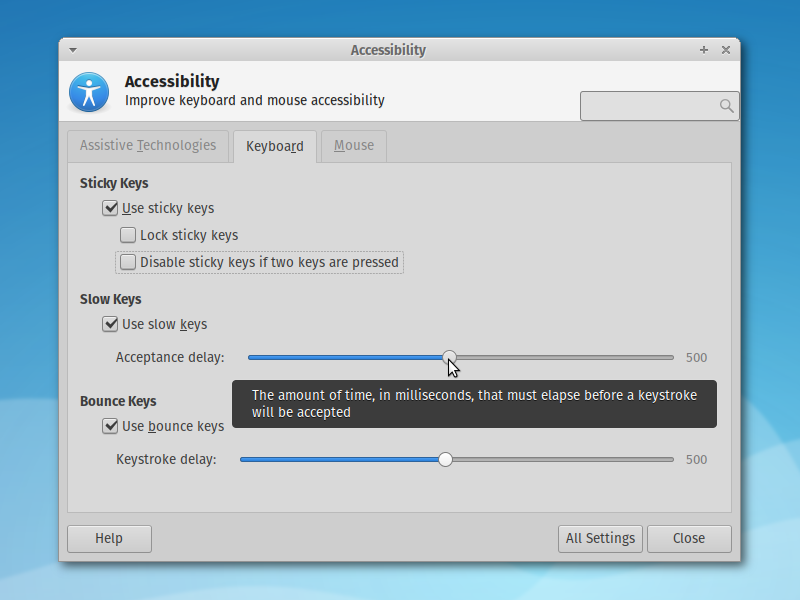Grab the Acceptance delay slider handle
The height and width of the screenshot is (600, 800).
(448, 357)
